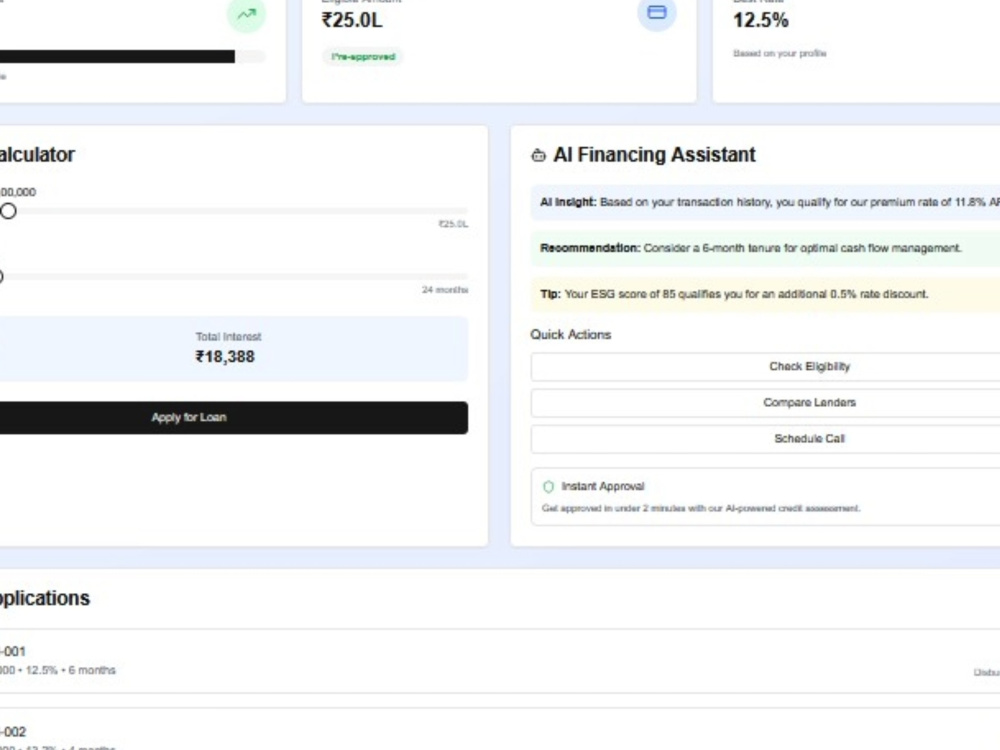This screenshot has width=1000, height=750.
Task: Click the ₹25.0L slider maximum label
Action: click(453, 224)
